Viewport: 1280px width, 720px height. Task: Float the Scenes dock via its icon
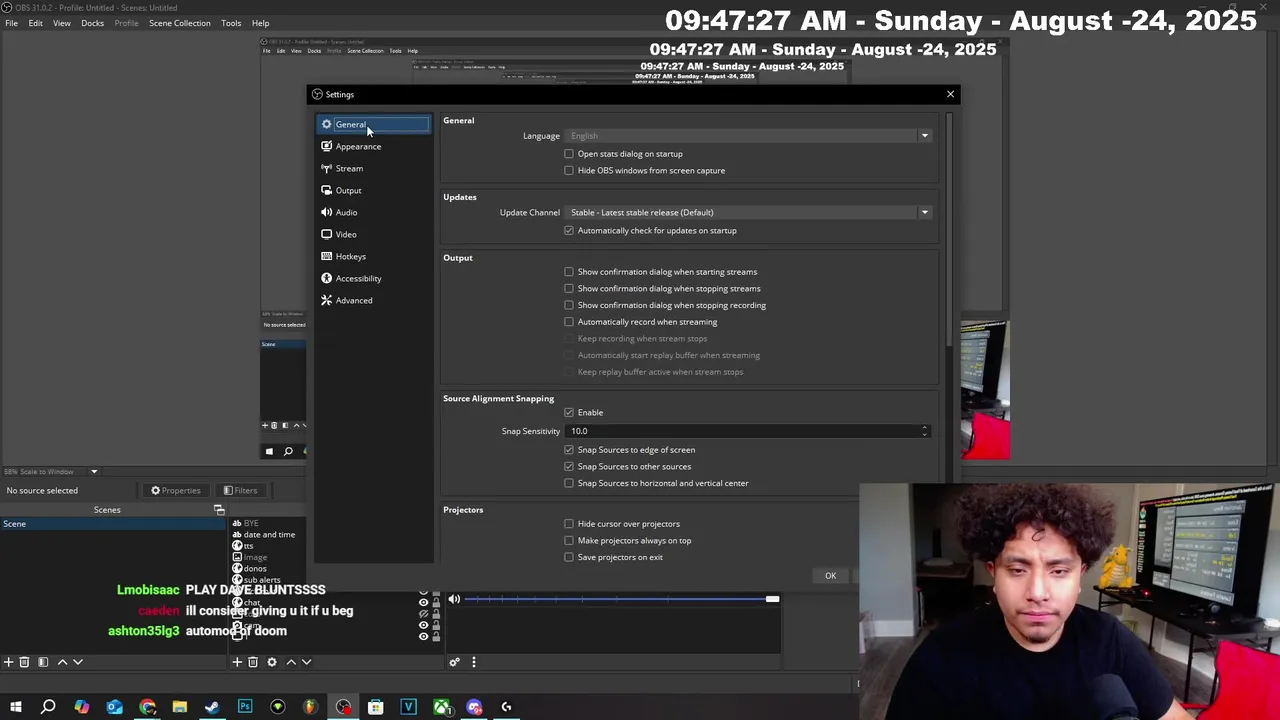(219, 510)
